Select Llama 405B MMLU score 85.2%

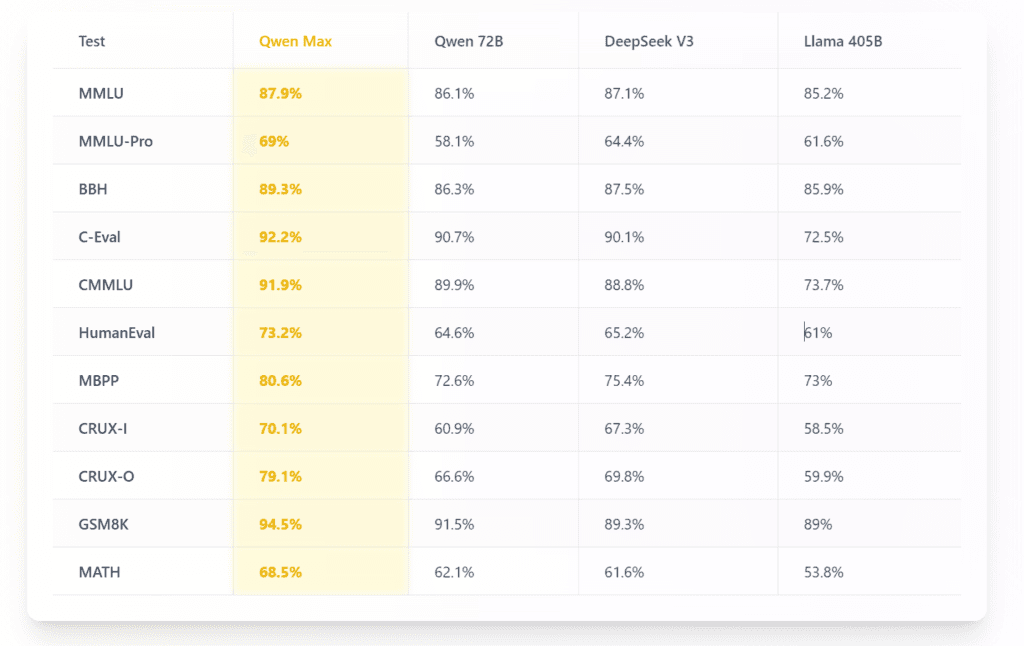823,93
